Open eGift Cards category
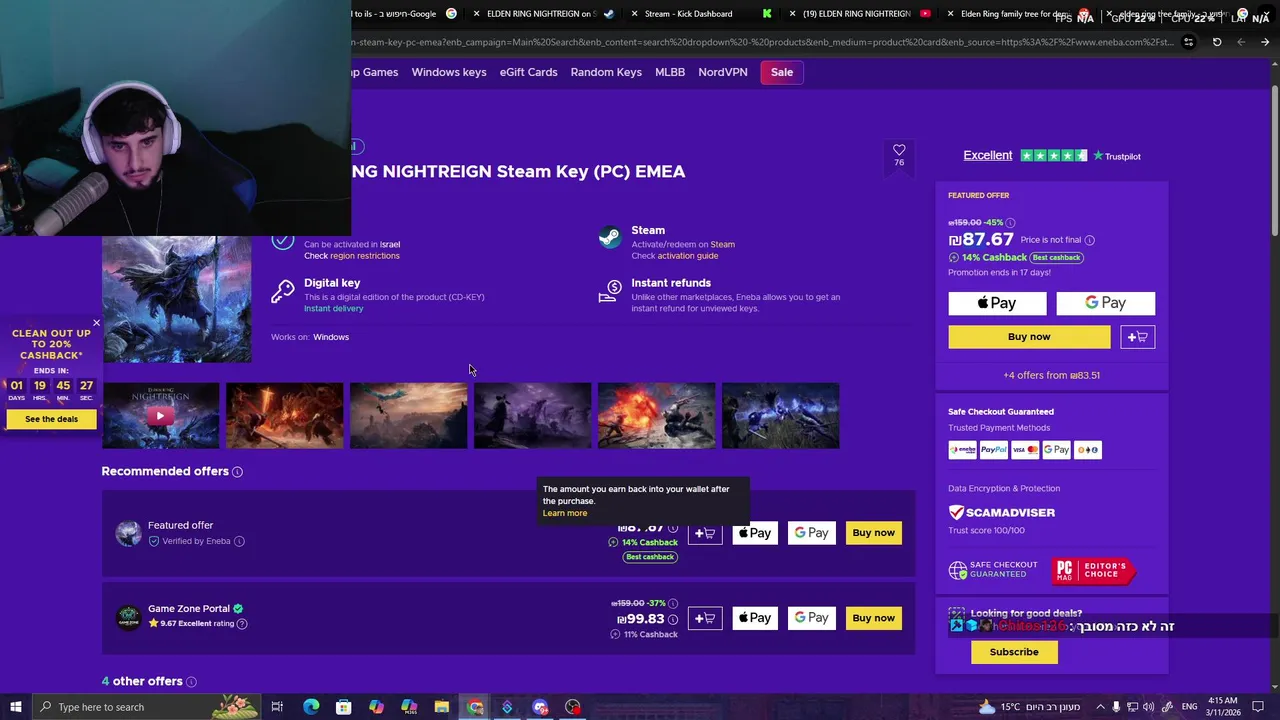 pyautogui.click(x=528, y=72)
